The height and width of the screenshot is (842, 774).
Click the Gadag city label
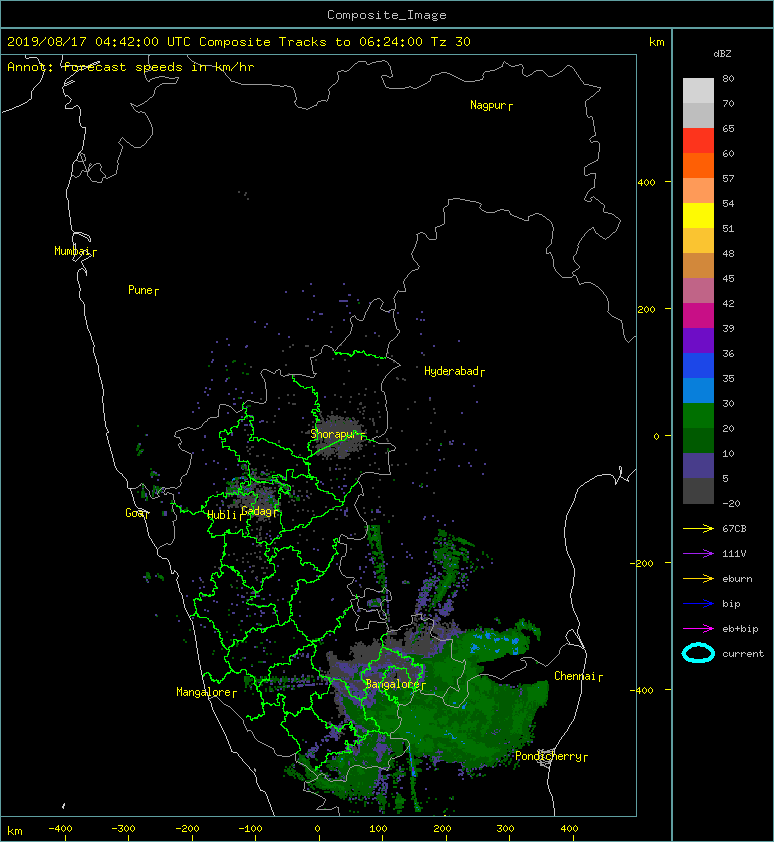(x=257, y=511)
